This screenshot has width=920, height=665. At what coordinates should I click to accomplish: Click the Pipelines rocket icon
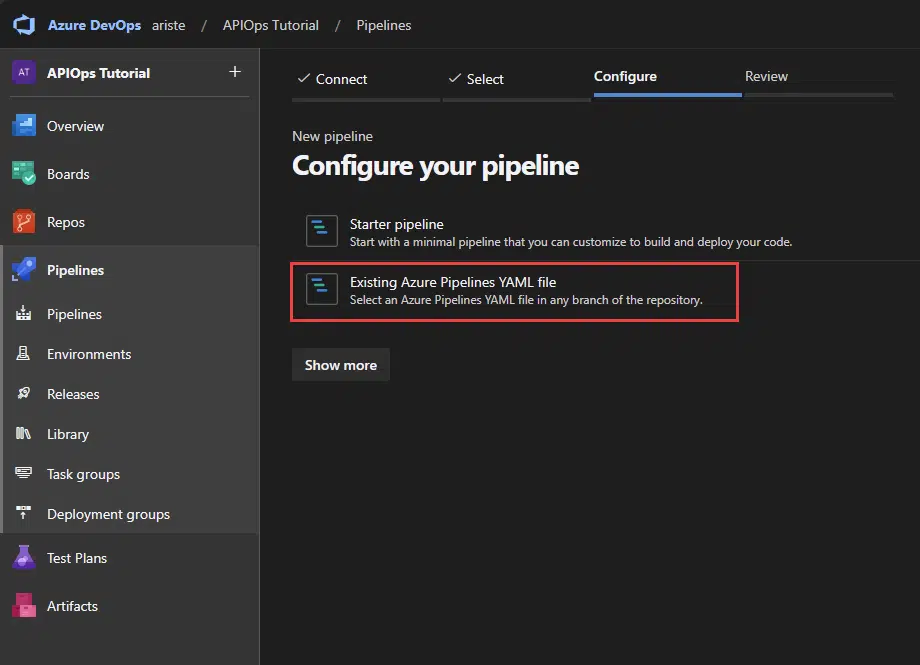(x=20, y=270)
